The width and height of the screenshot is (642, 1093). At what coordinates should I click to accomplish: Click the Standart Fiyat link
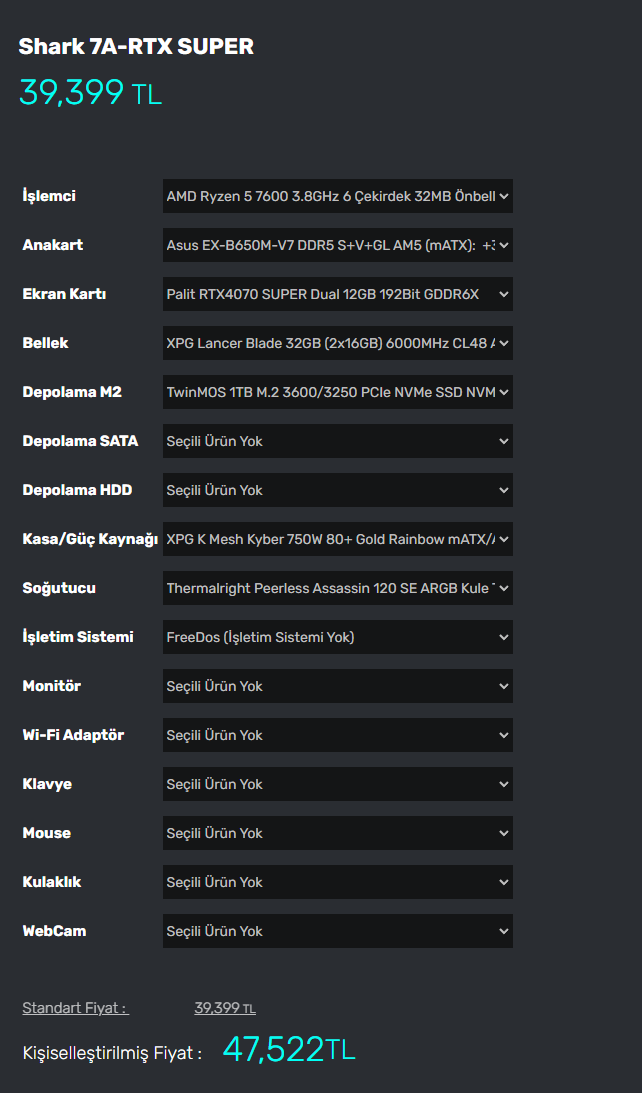point(75,1008)
